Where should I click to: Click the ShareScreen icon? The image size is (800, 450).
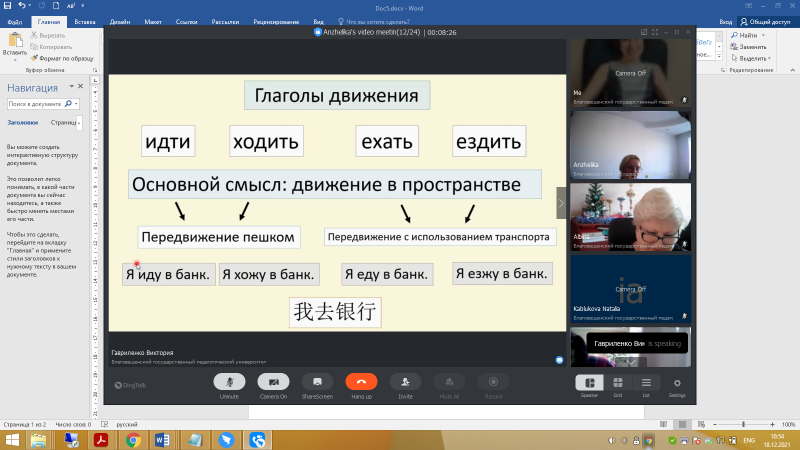(x=317, y=382)
